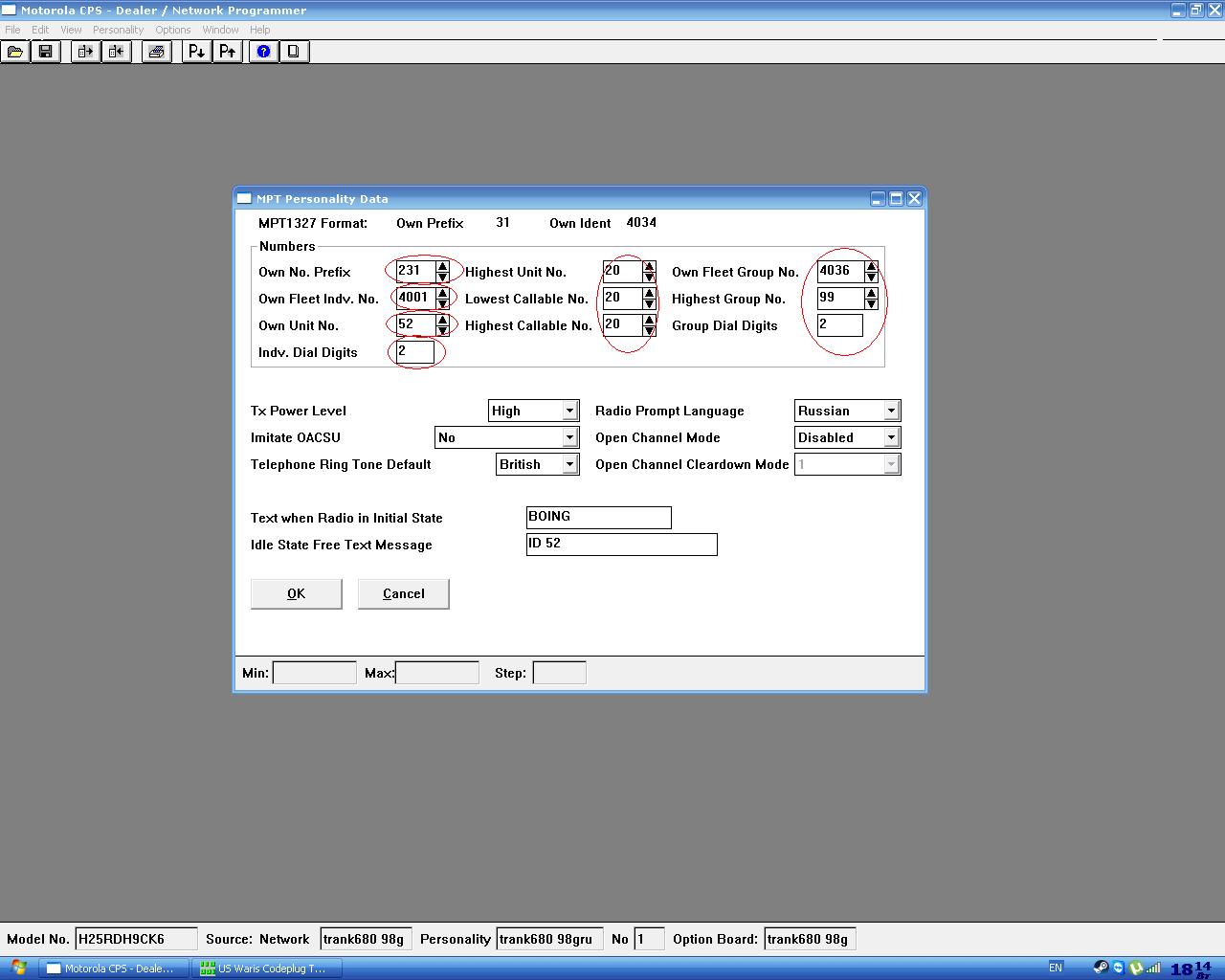This screenshot has height=980, width=1225.
Task: Click the Own Fleet Group No. spinner arrows
Action: pos(871,272)
